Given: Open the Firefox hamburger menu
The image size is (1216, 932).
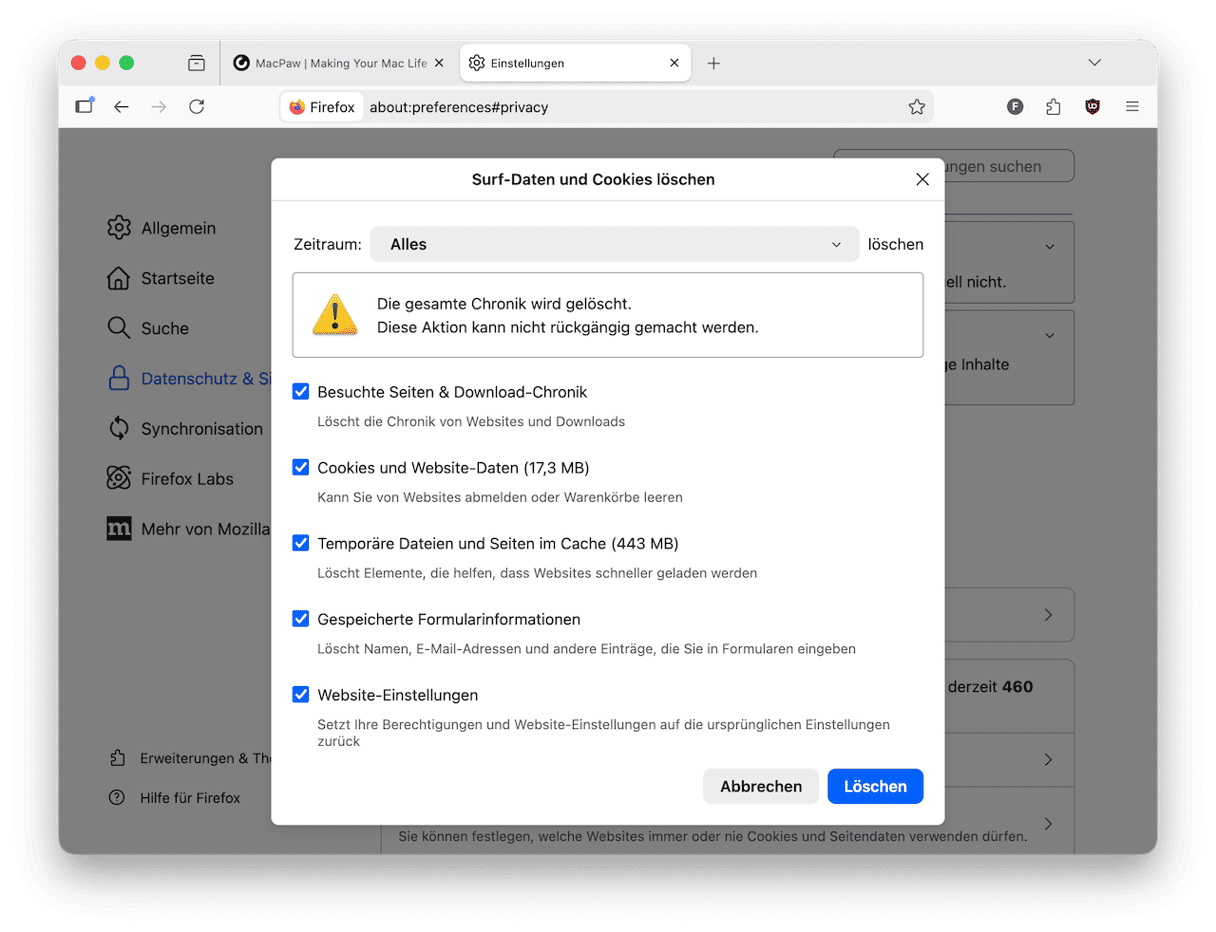Looking at the screenshot, I should pyautogui.click(x=1132, y=107).
